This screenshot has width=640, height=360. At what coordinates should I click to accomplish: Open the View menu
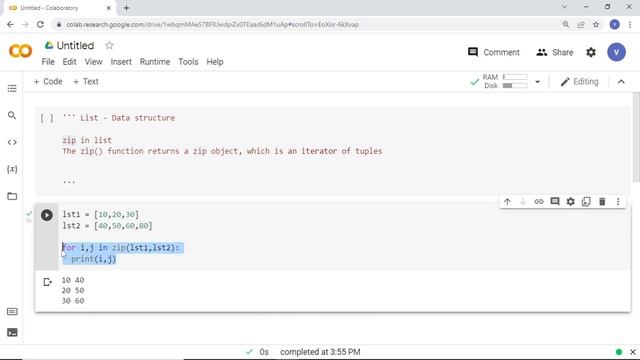pyautogui.click(x=93, y=62)
